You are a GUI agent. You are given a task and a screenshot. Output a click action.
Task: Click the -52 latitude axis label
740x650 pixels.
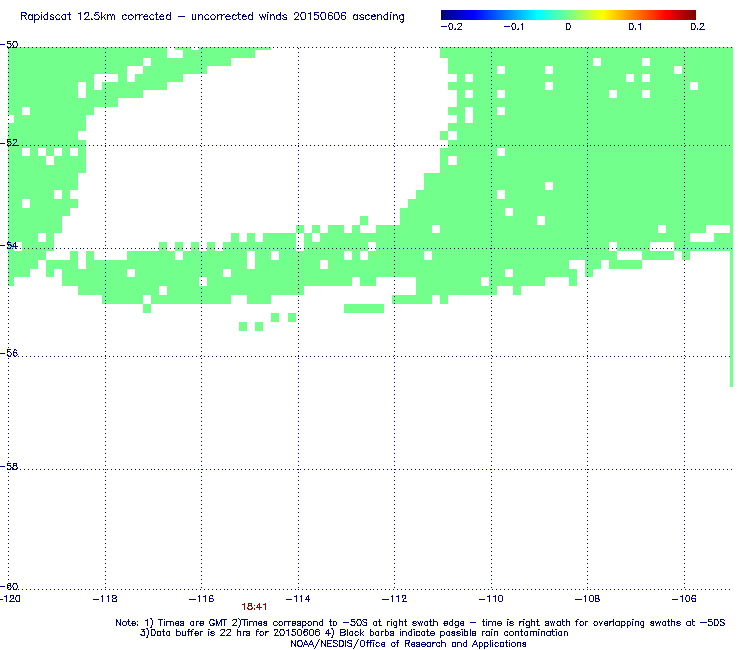click(9, 143)
